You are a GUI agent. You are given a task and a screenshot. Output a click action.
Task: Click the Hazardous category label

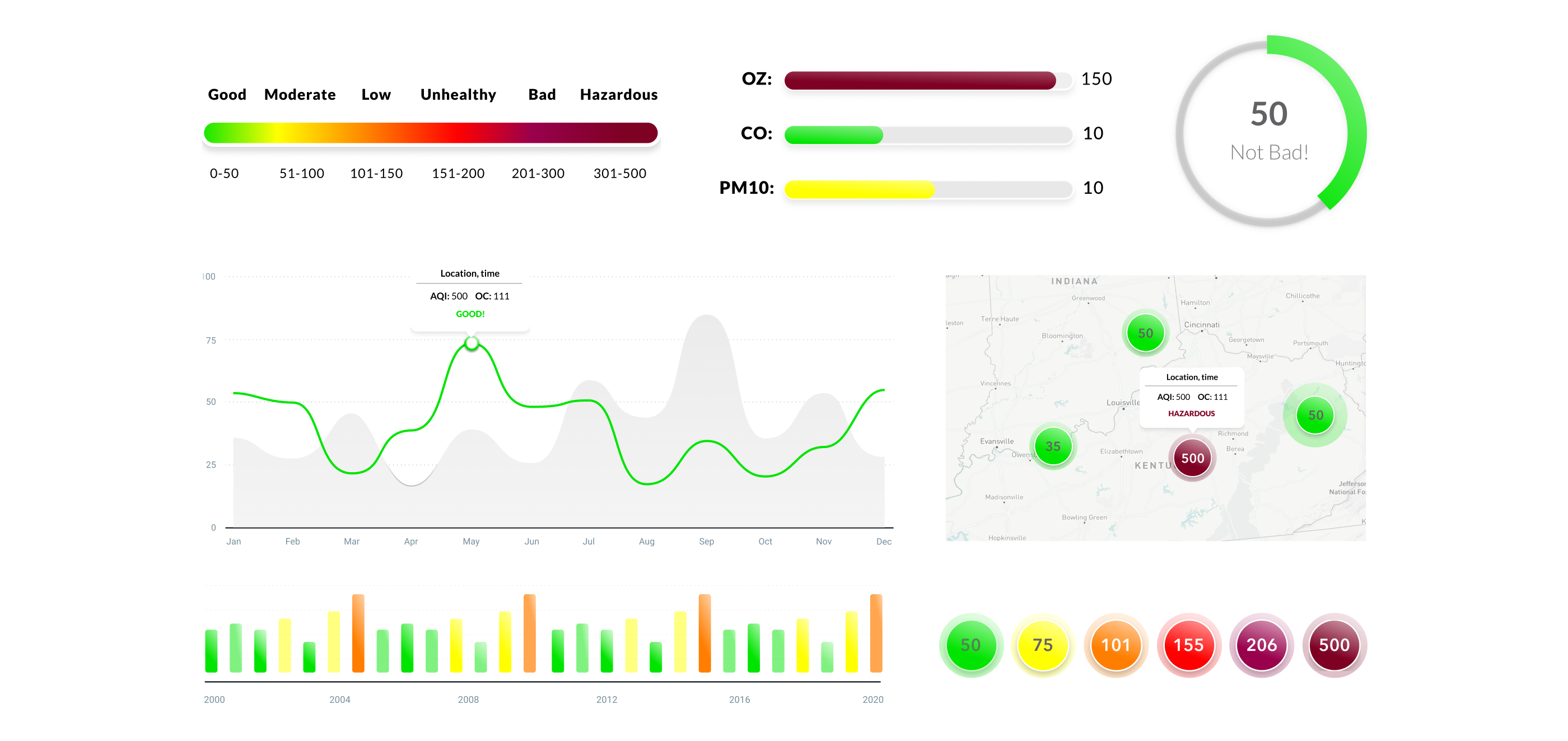[618, 95]
